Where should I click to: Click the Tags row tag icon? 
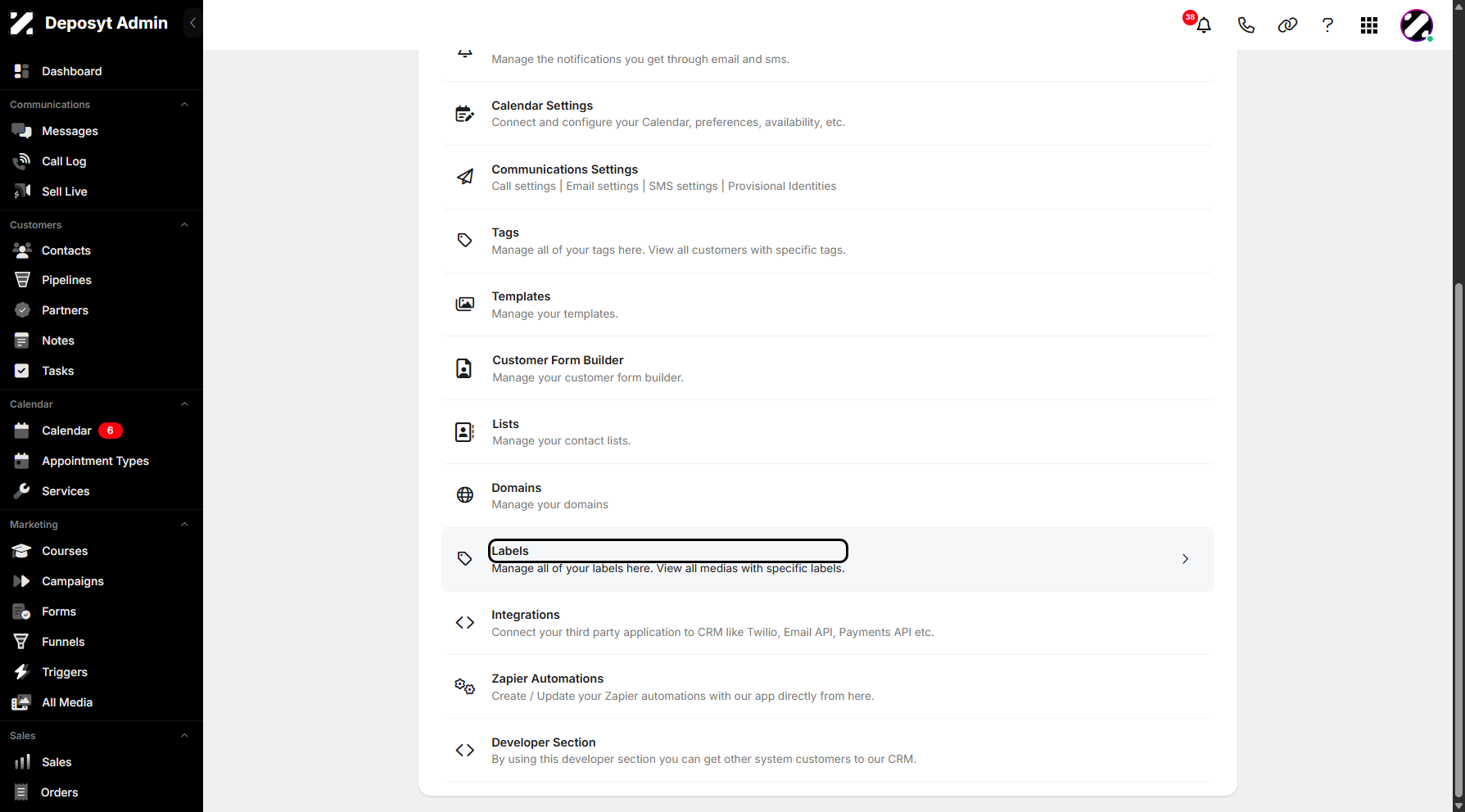click(464, 241)
